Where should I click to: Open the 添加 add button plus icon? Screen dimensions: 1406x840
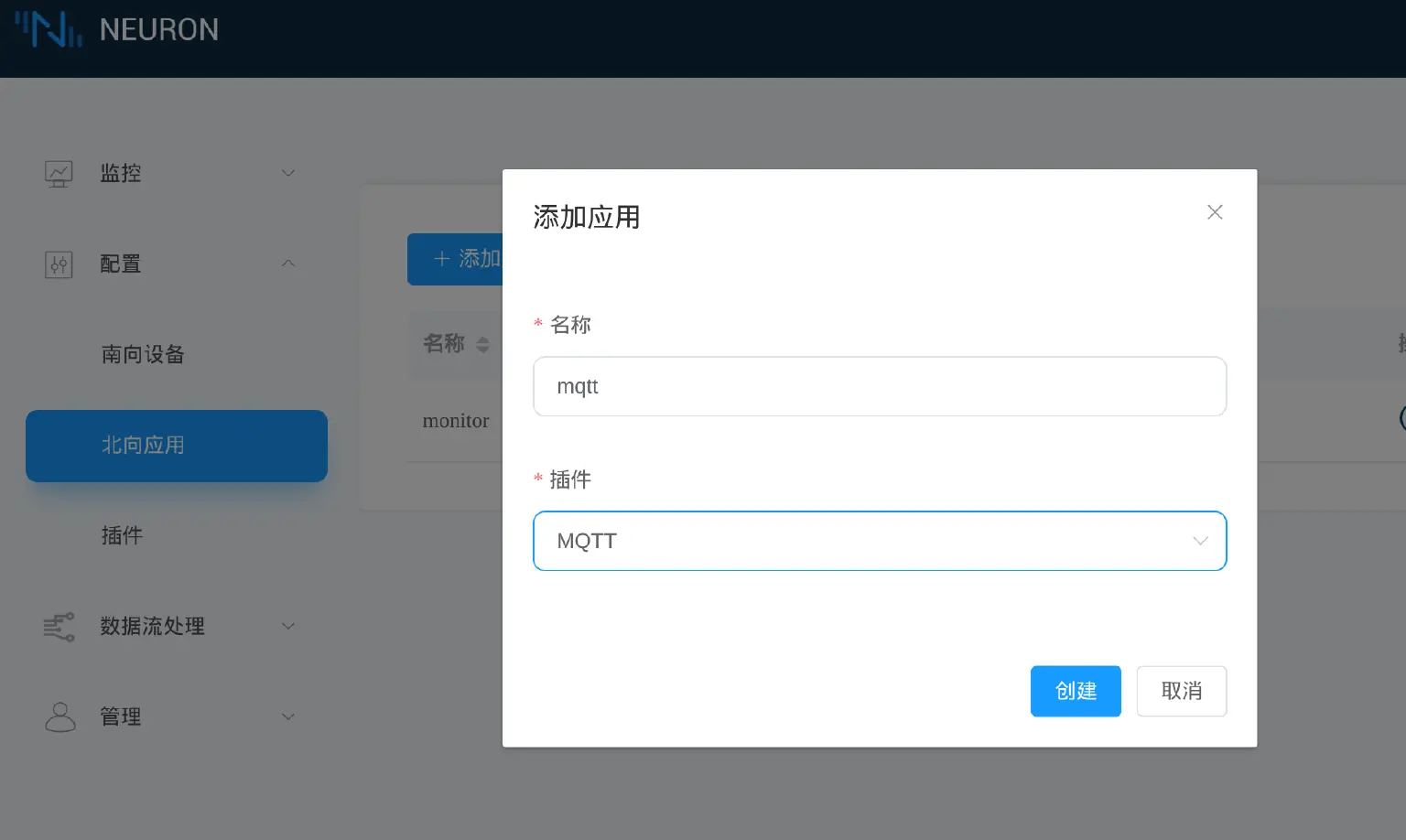click(440, 259)
